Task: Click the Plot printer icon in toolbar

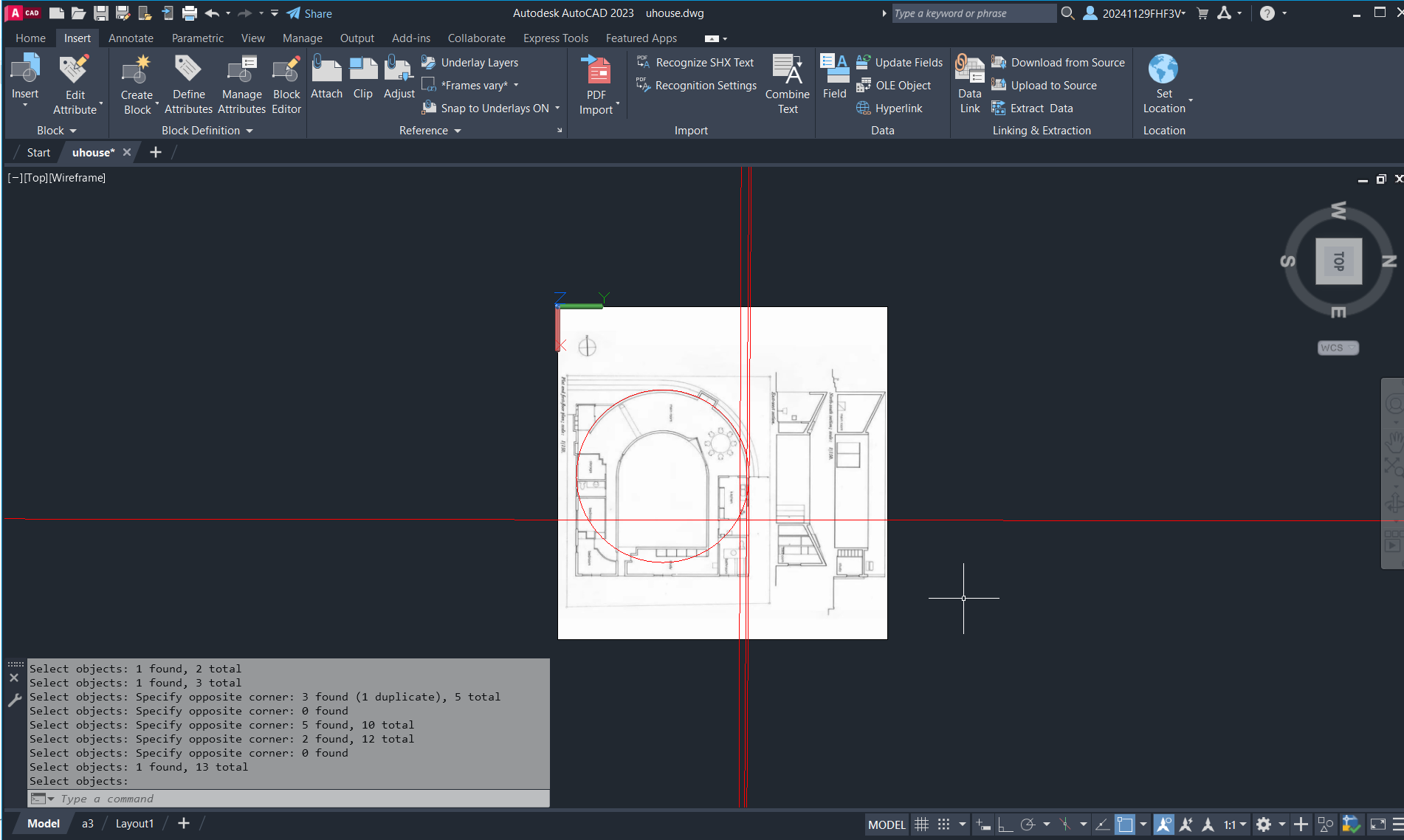Action: [190, 13]
